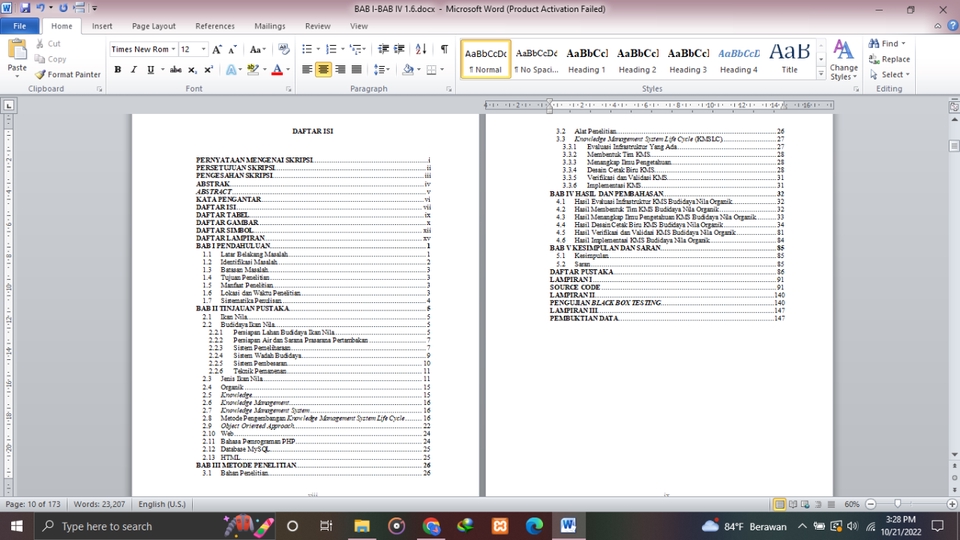This screenshot has width=960, height=540.
Task: Open the line spacing dropdown
Action: point(381,70)
